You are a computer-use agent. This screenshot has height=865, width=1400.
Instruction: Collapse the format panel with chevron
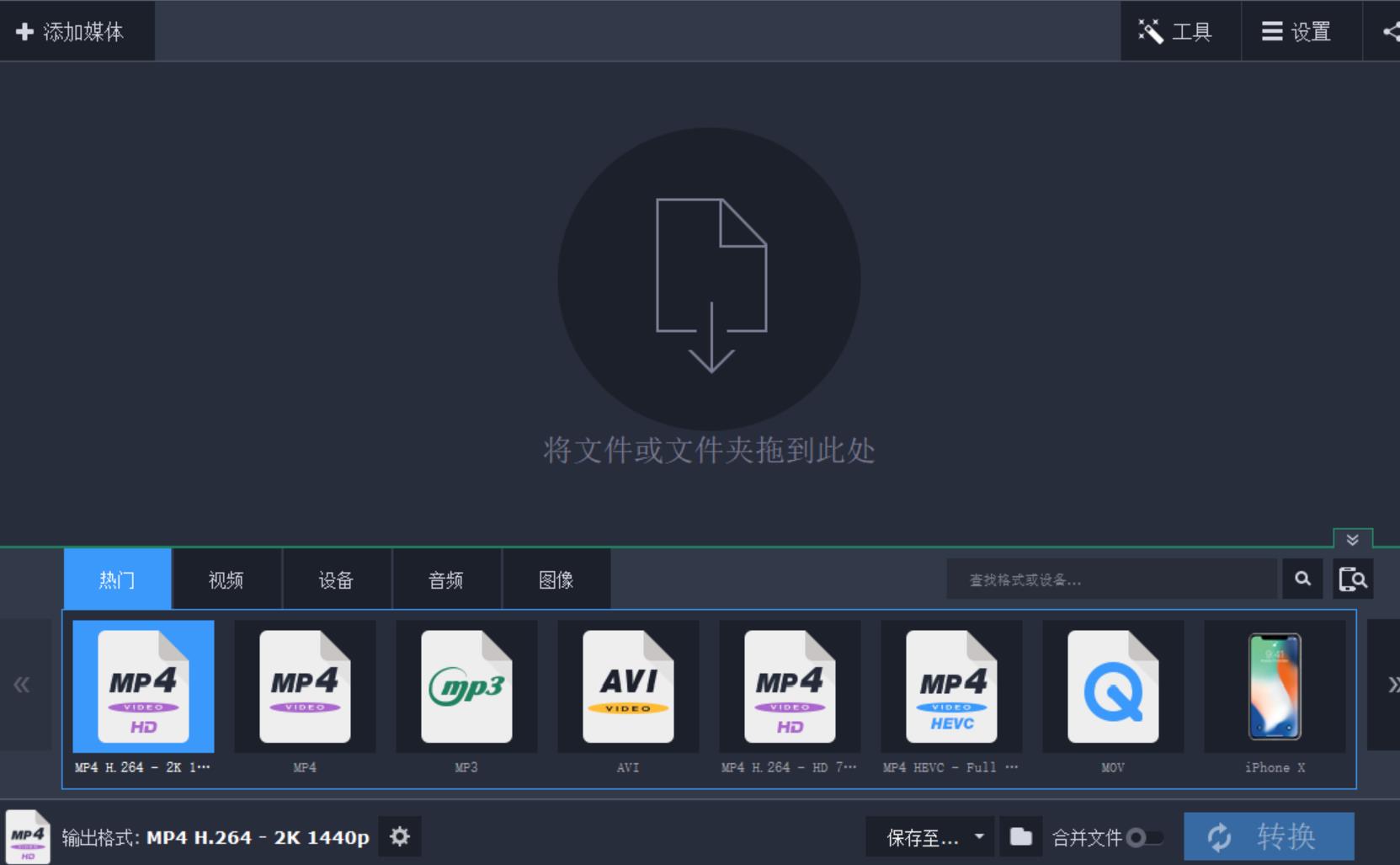point(1353,539)
